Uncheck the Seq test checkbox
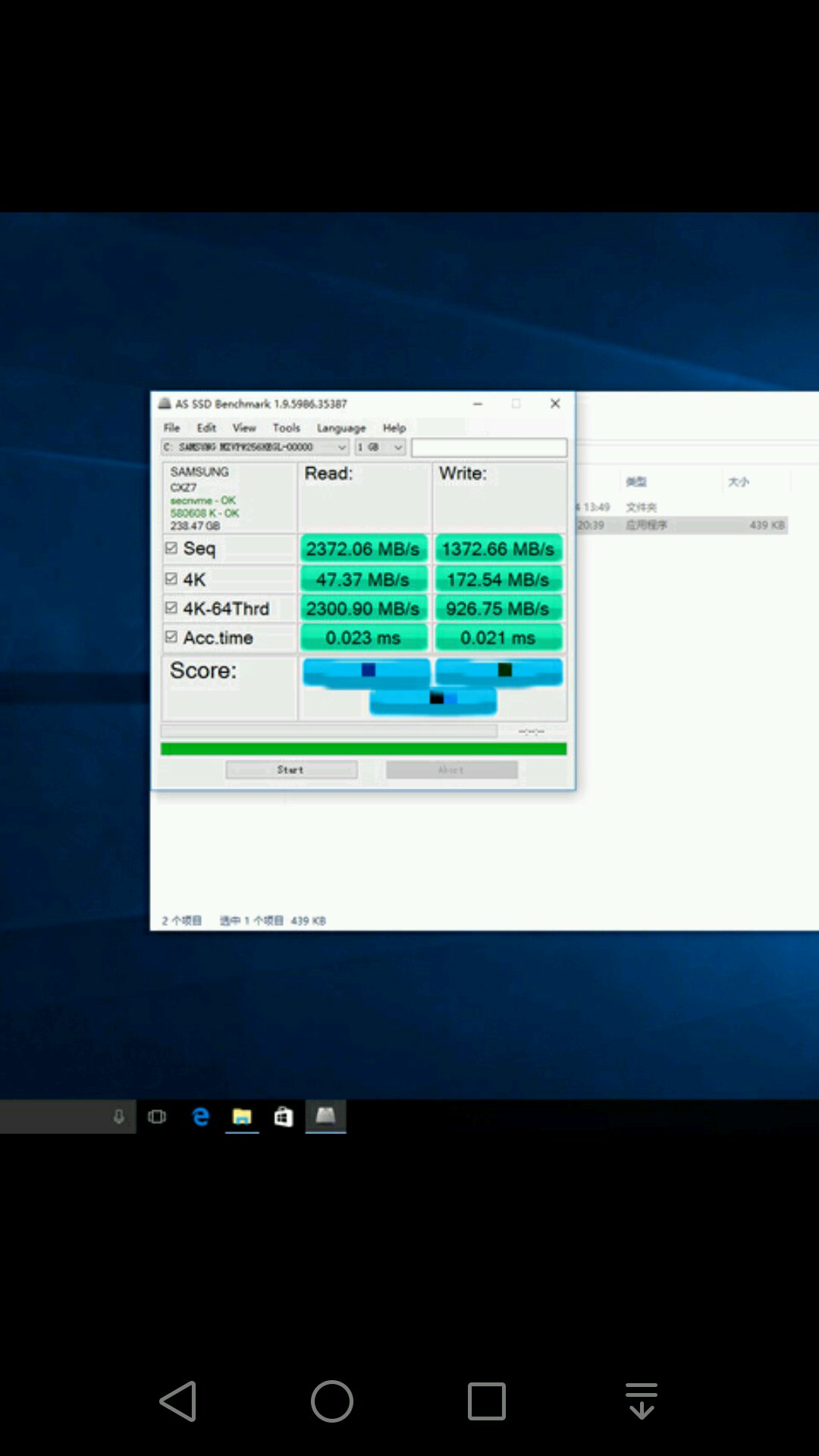 [171, 548]
